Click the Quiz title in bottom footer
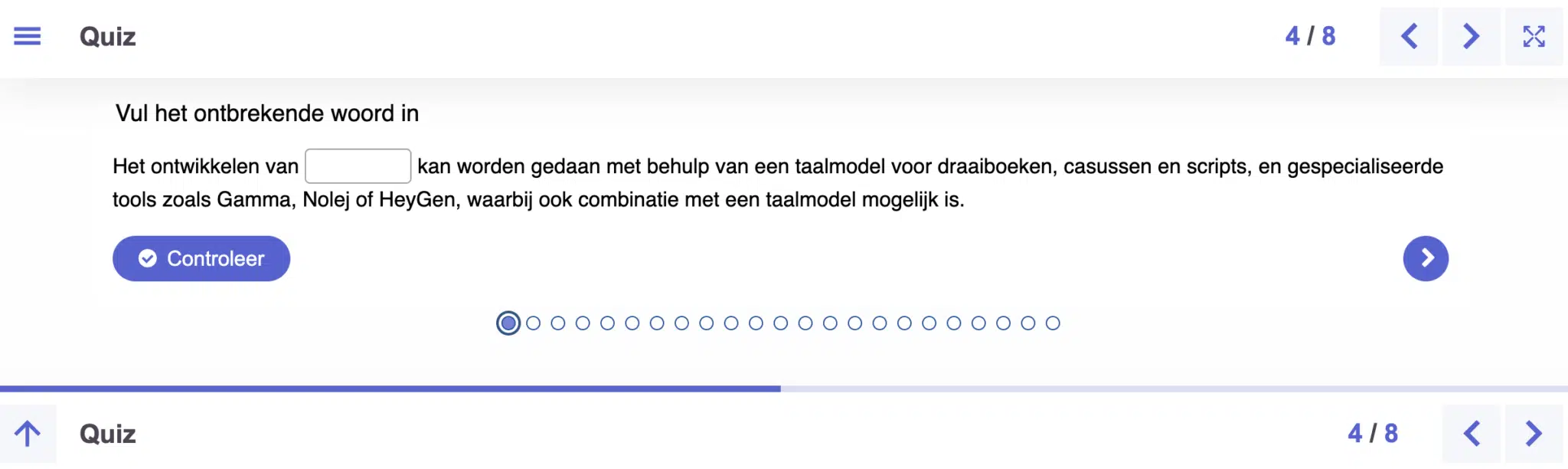Screen dimensions: 1568x469 [x=108, y=434]
